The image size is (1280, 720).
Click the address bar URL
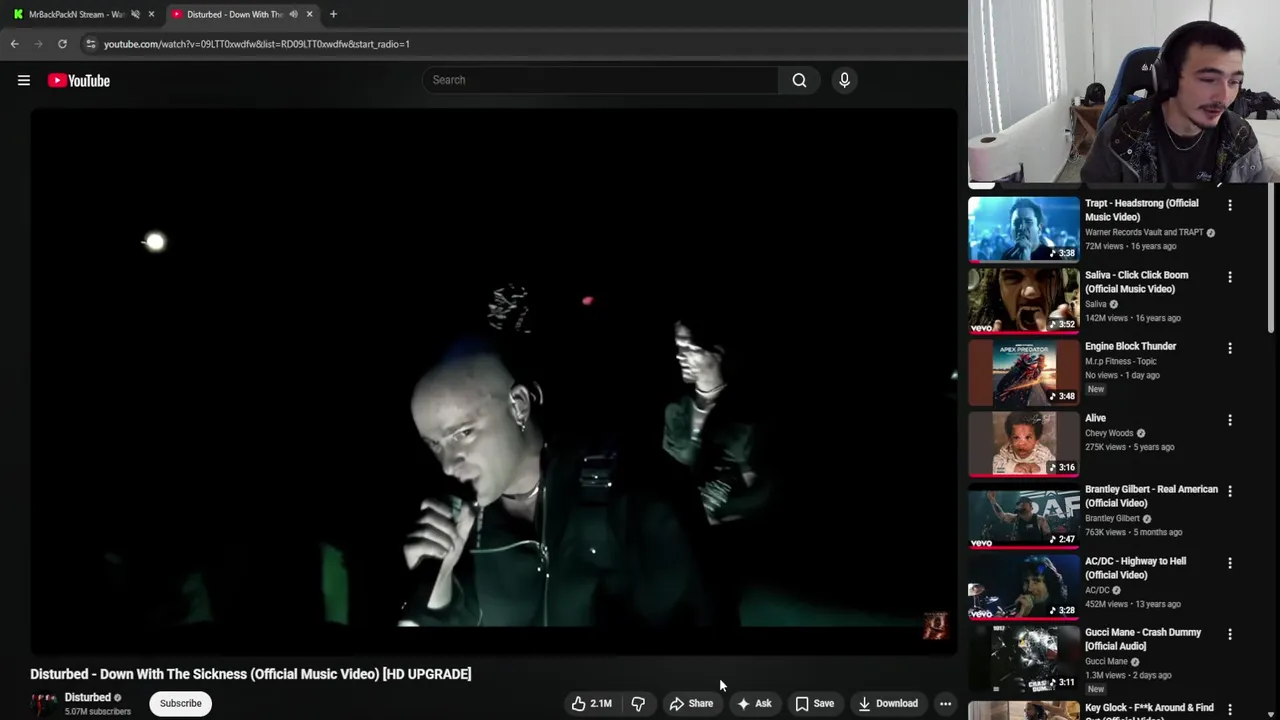click(x=257, y=44)
